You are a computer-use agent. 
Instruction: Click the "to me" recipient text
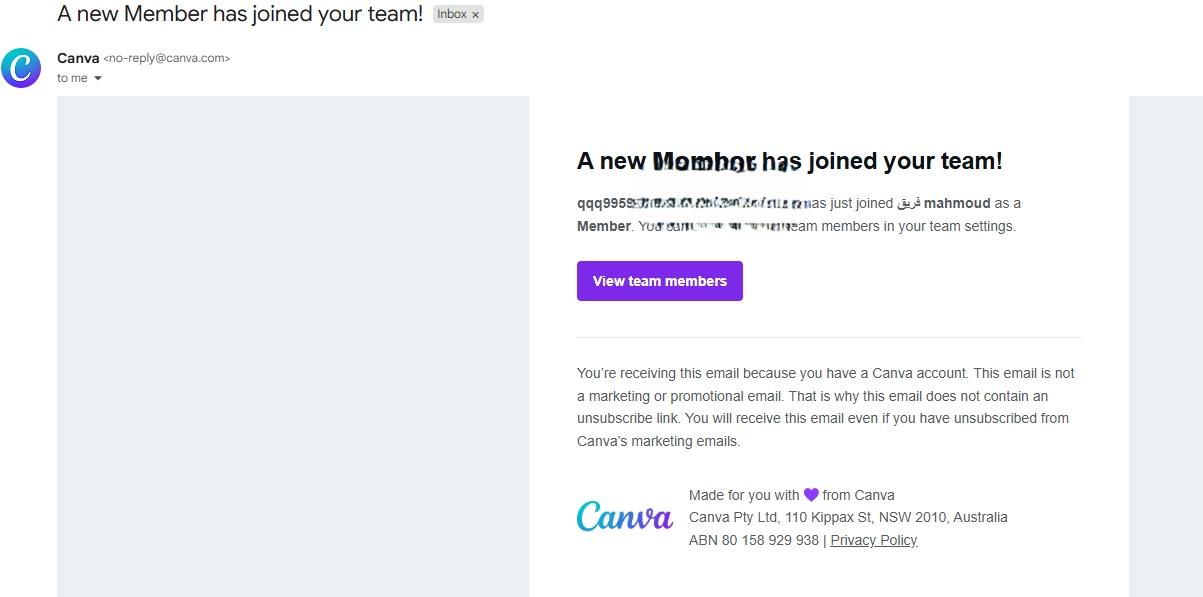[72, 78]
